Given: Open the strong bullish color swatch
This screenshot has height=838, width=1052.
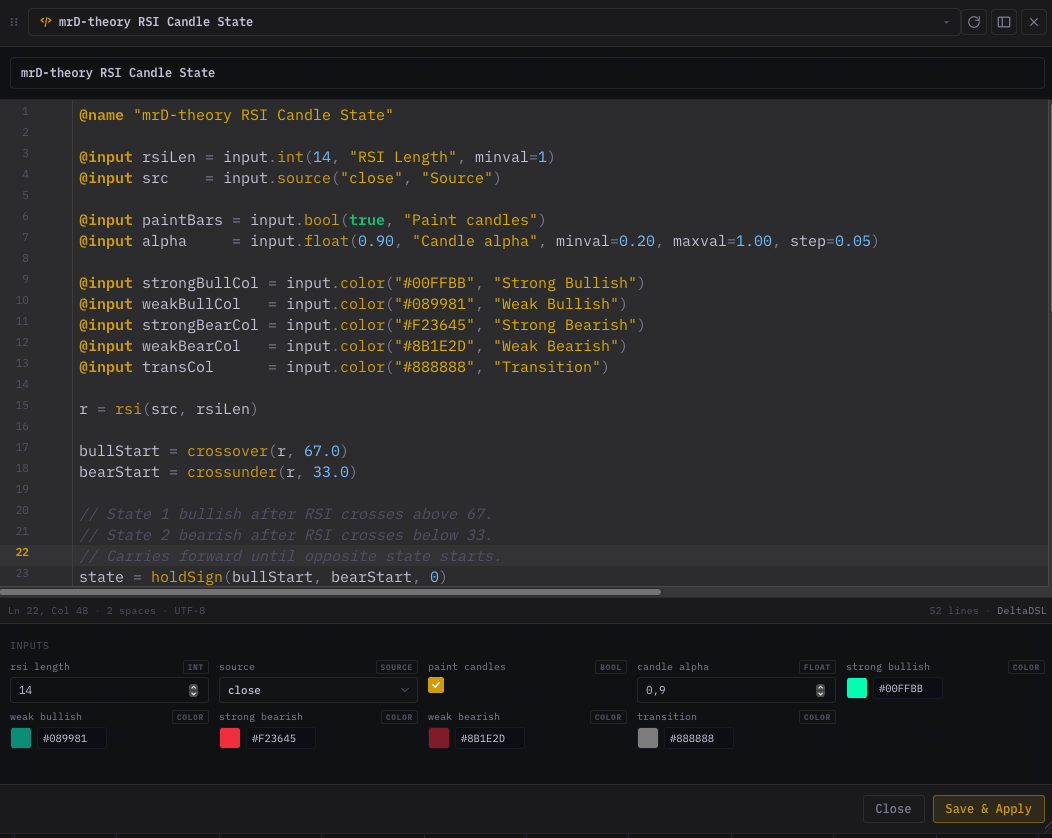Looking at the screenshot, I should click(x=857, y=688).
